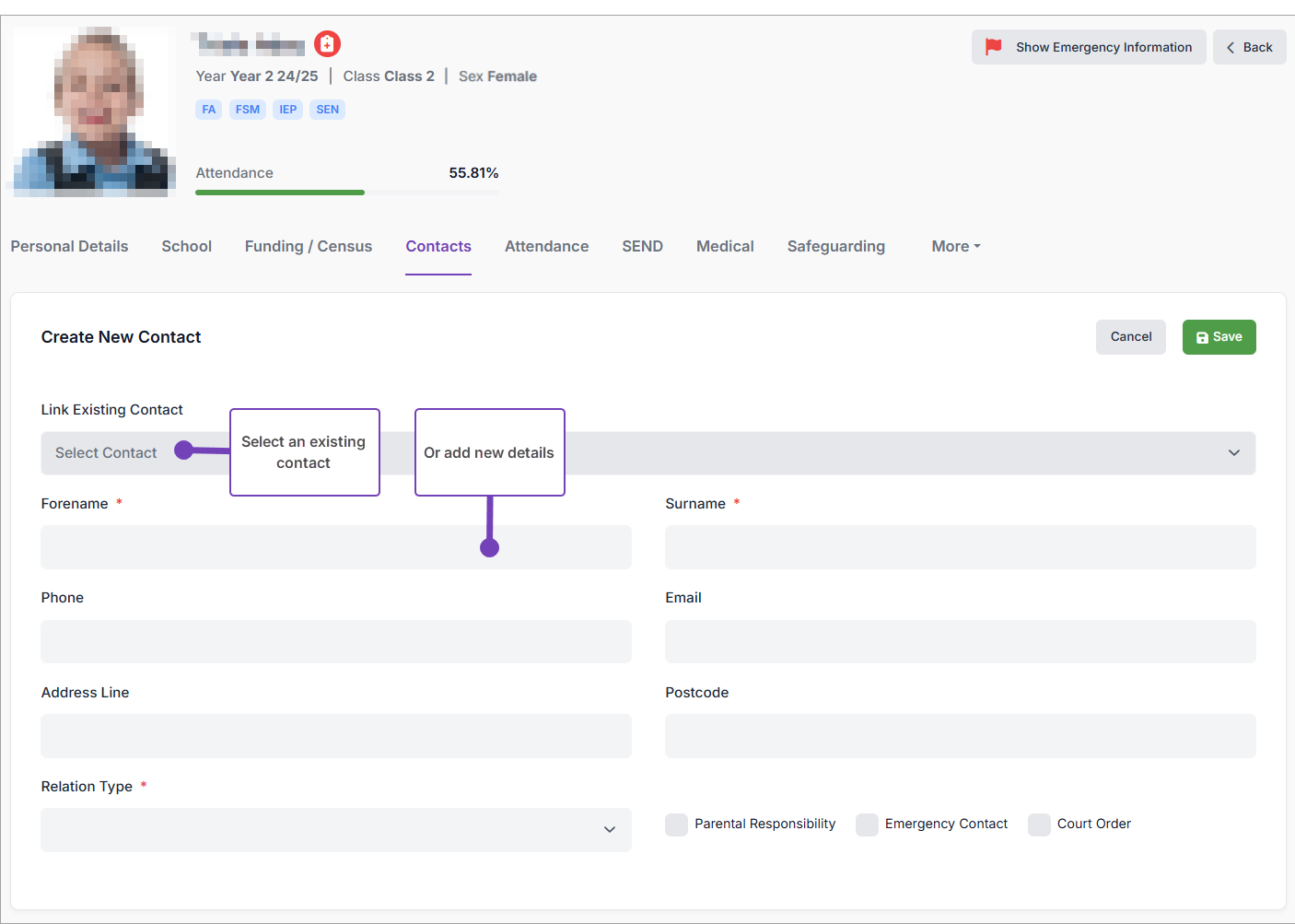Switch to the Safeguarding tab
The height and width of the screenshot is (924, 1295).
(x=835, y=247)
